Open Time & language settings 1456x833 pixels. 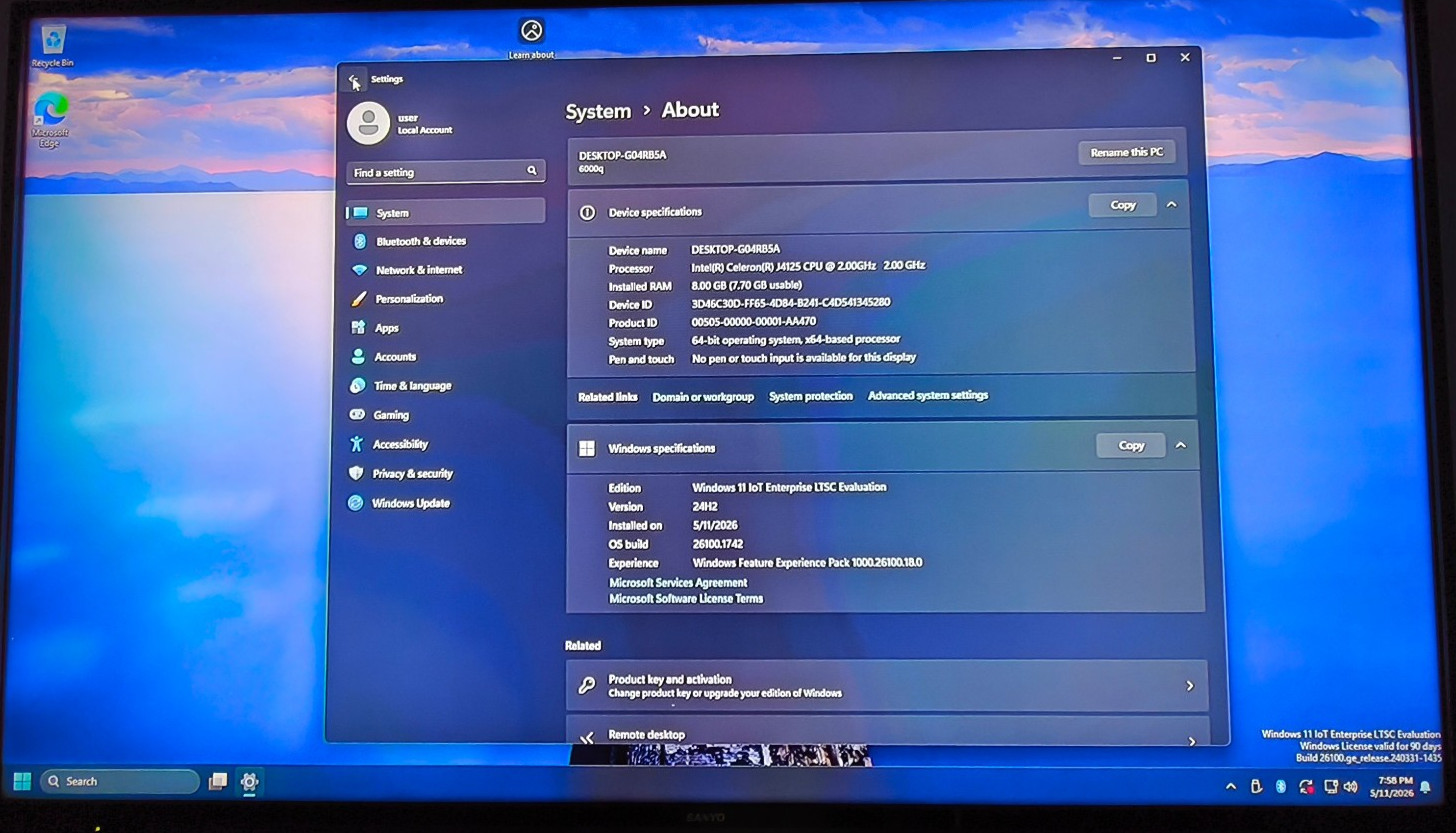point(446,386)
